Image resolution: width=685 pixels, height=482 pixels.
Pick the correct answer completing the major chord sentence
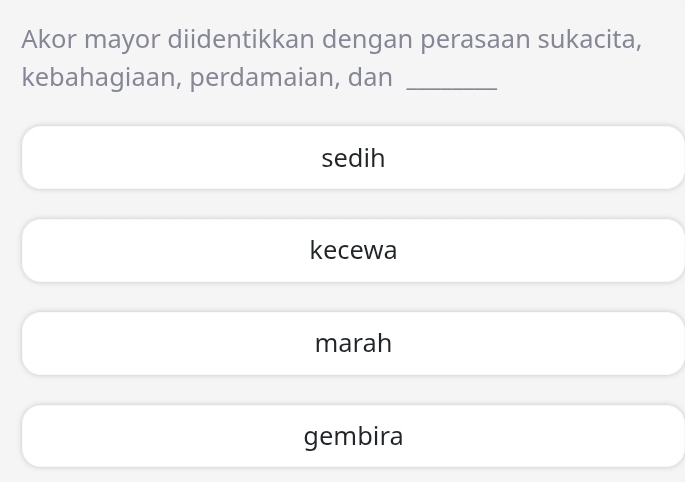(x=353, y=437)
